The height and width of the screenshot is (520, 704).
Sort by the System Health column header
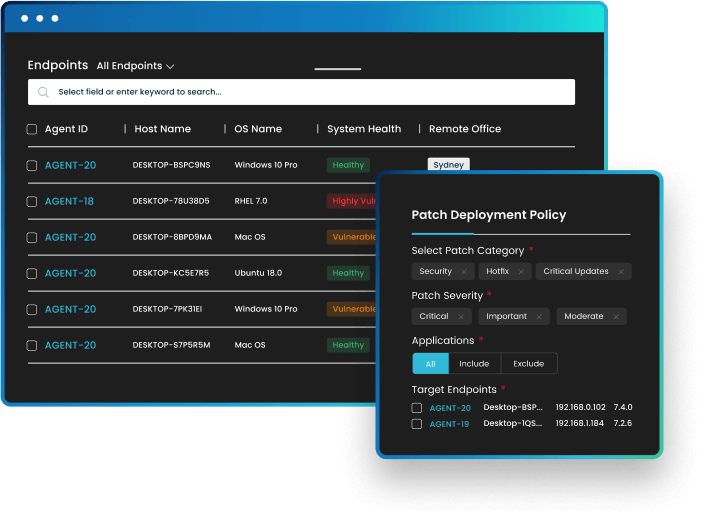coord(364,129)
